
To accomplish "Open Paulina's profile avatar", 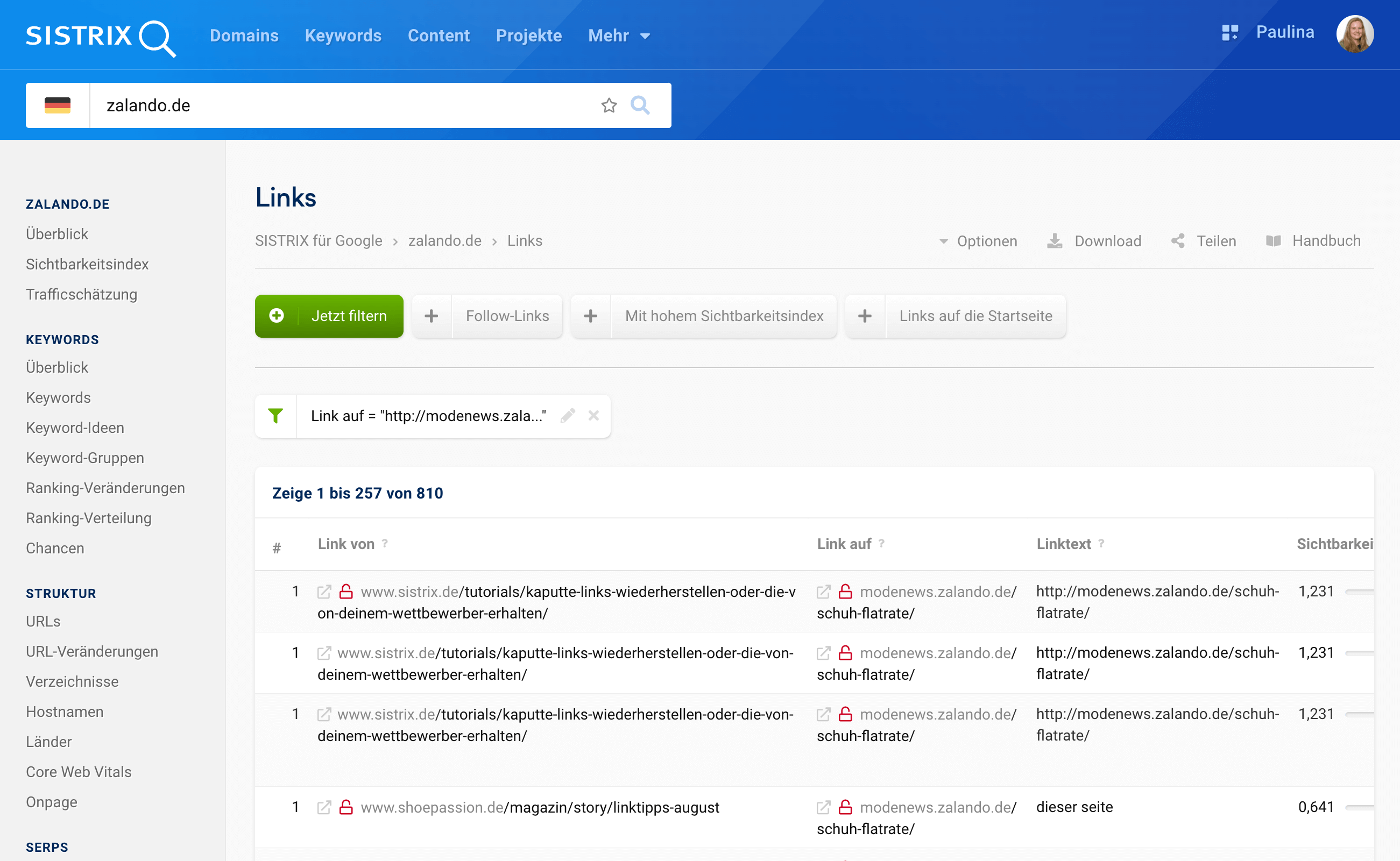I will (x=1355, y=33).
